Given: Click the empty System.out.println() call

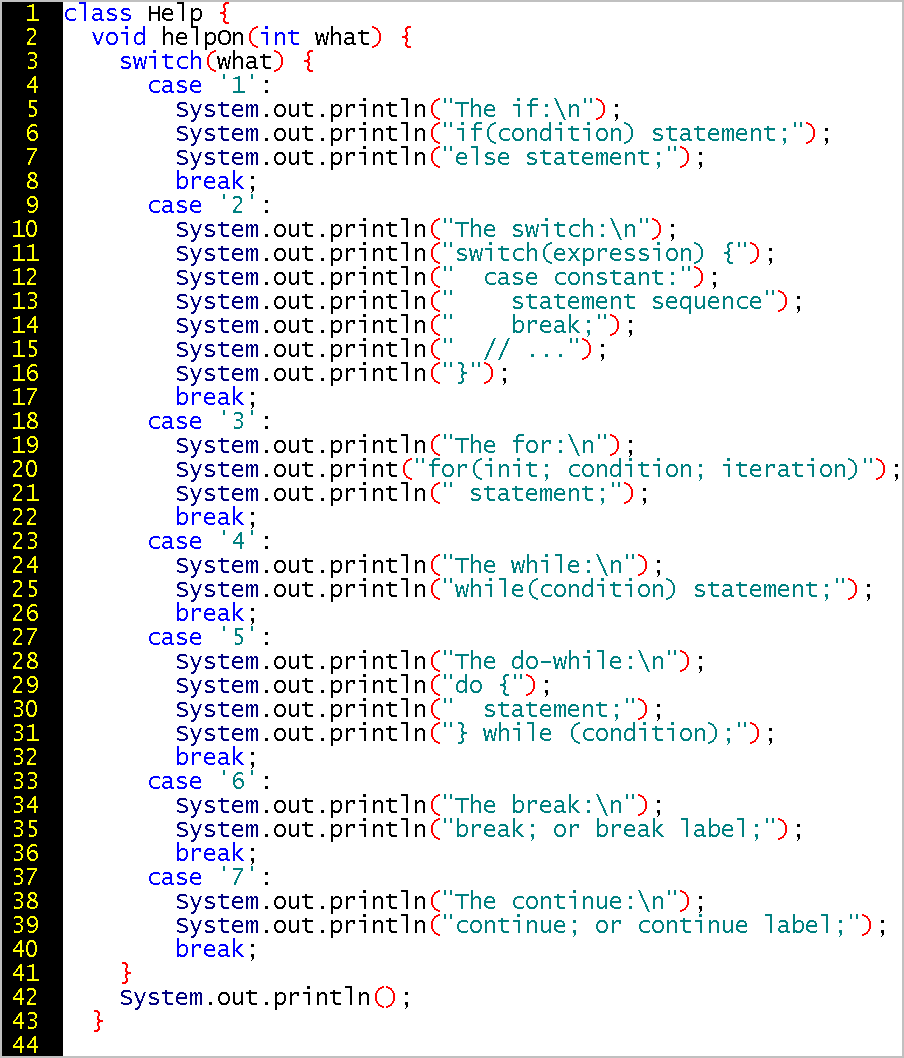Looking at the screenshot, I should tap(265, 997).
